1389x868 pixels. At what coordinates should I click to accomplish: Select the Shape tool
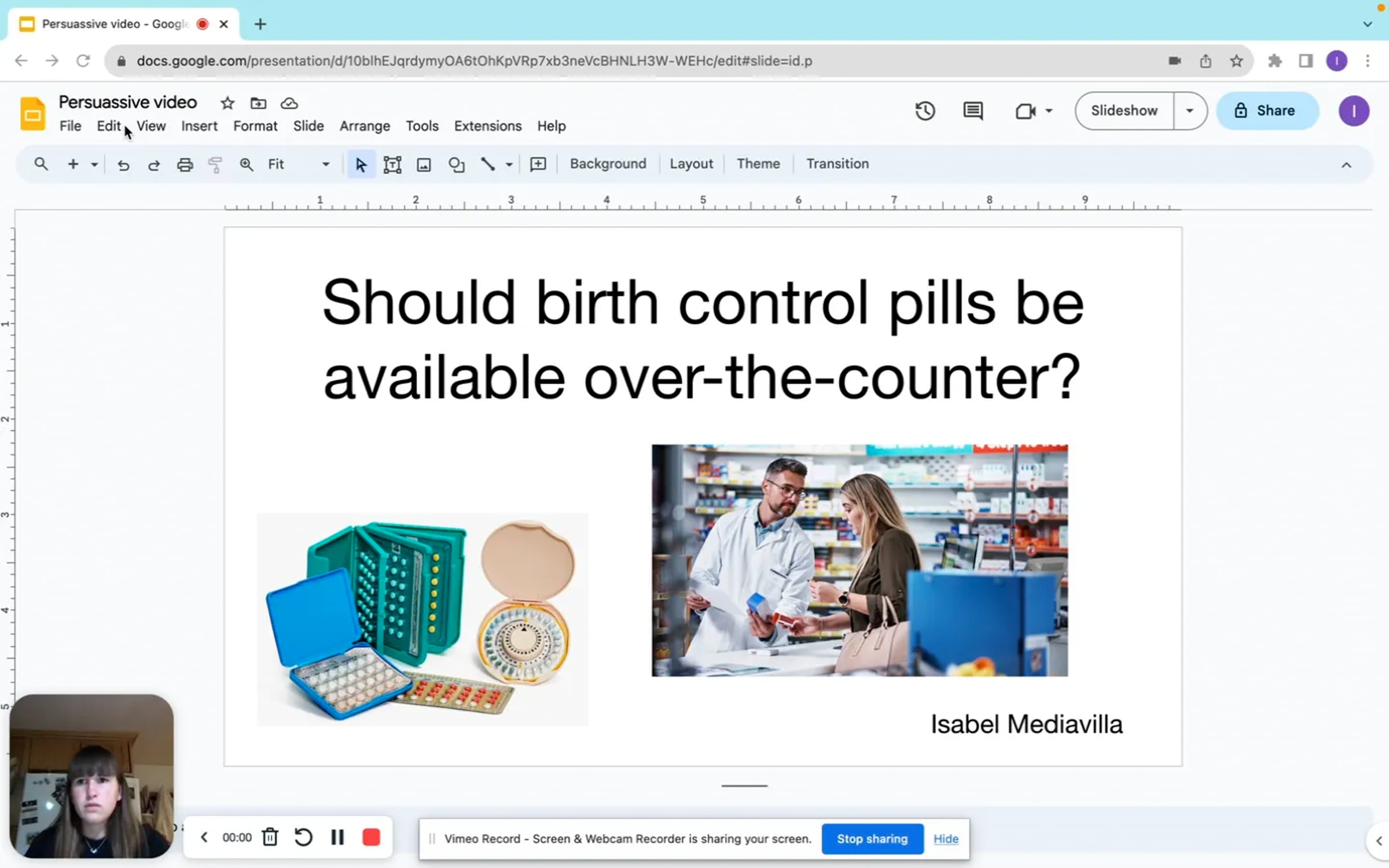456,165
